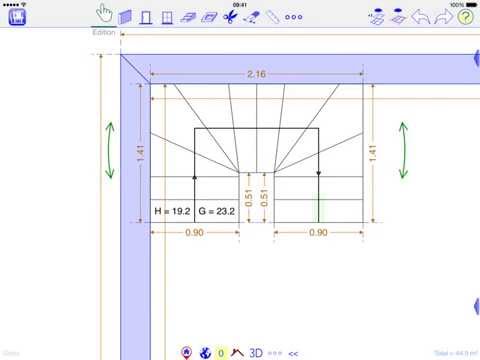This screenshot has width=480, height=360.
Task: Select the hand edition tool
Action: 104,14
